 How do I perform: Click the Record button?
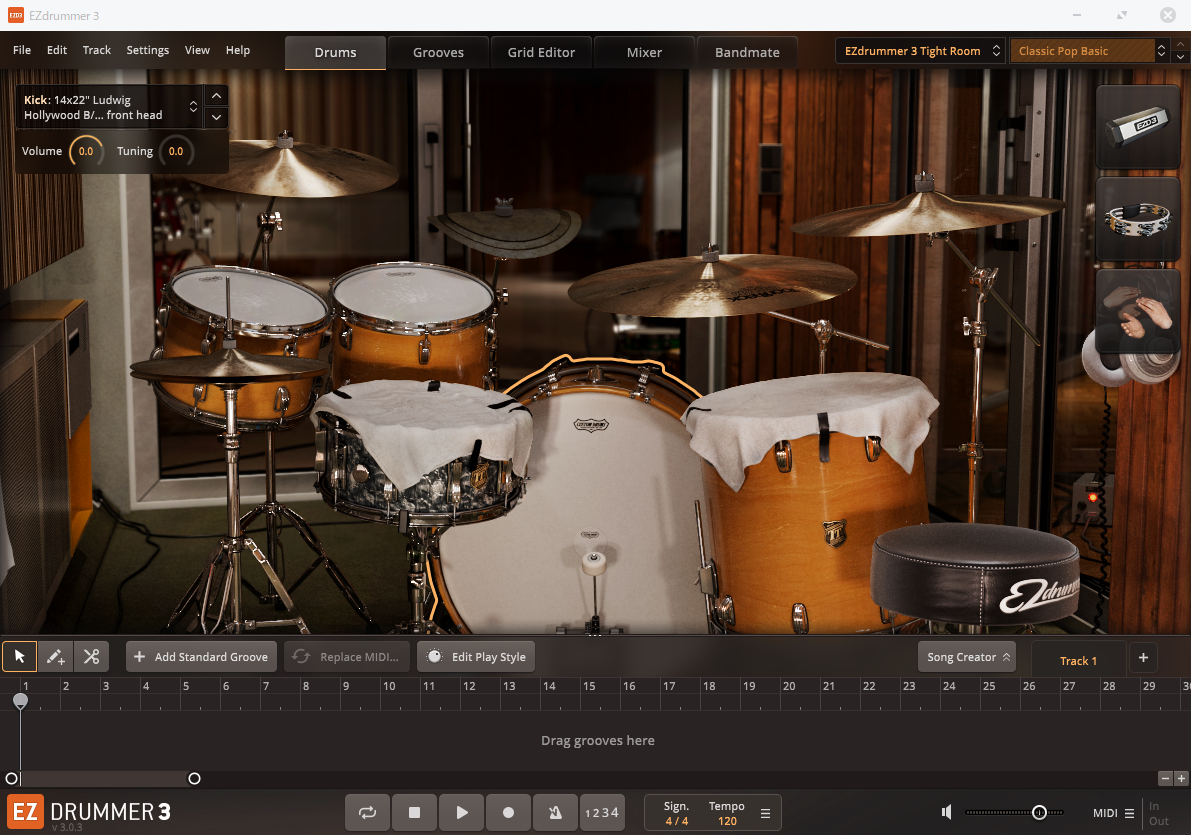(508, 813)
